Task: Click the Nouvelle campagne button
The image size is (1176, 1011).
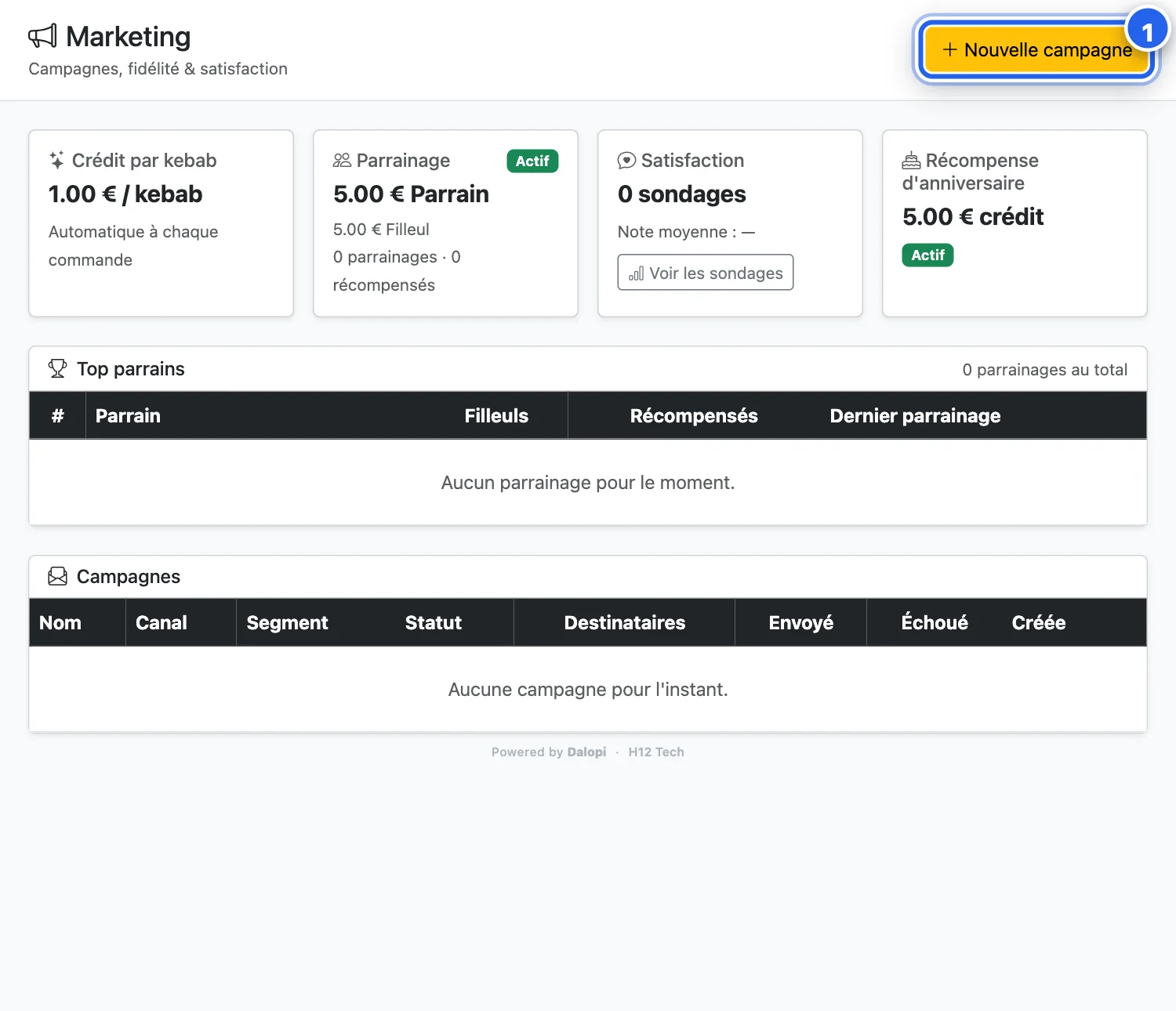Action: coord(1036,50)
